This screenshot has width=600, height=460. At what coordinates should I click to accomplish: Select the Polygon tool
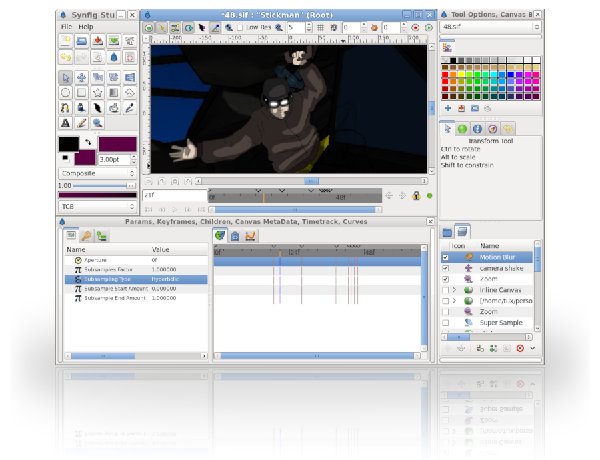tap(130, 92)
